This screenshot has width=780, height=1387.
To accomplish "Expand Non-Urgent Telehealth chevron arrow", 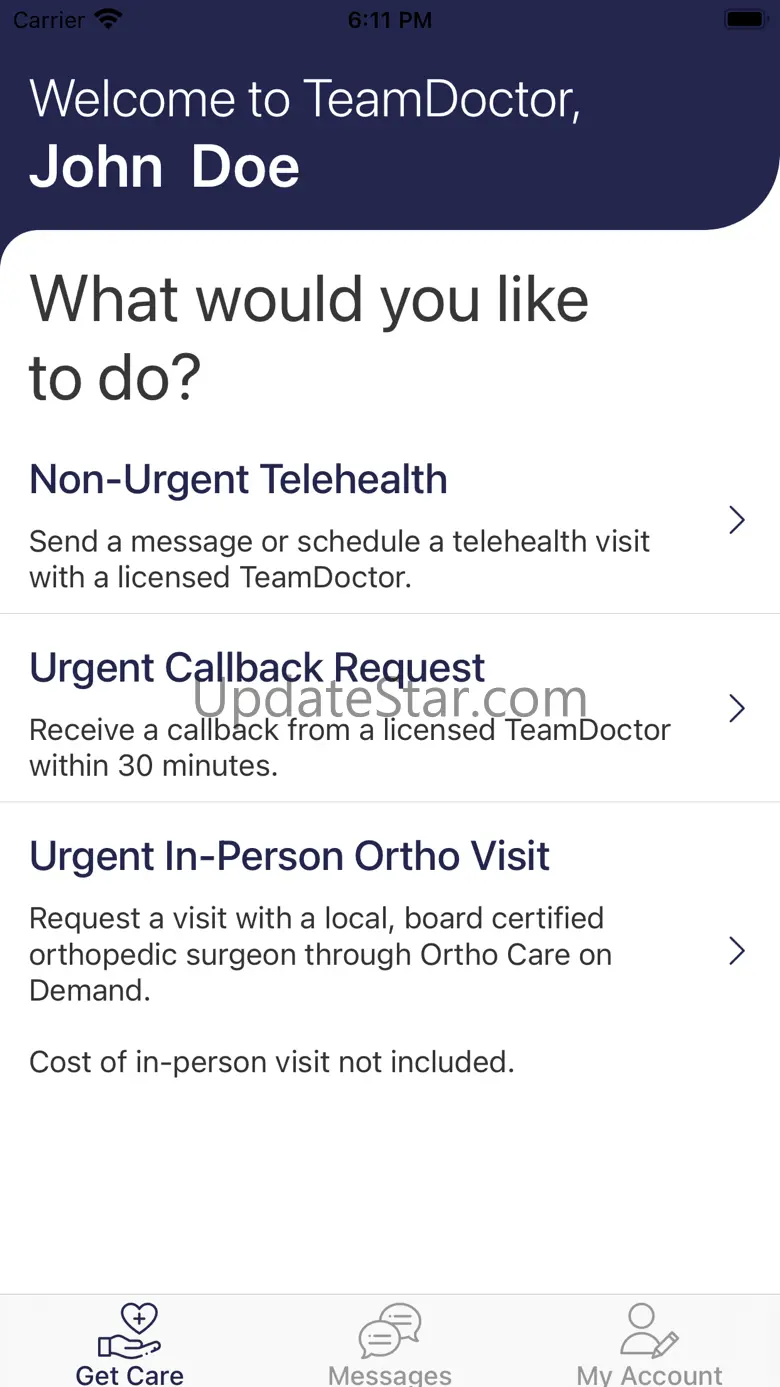I will pos(737,520).
